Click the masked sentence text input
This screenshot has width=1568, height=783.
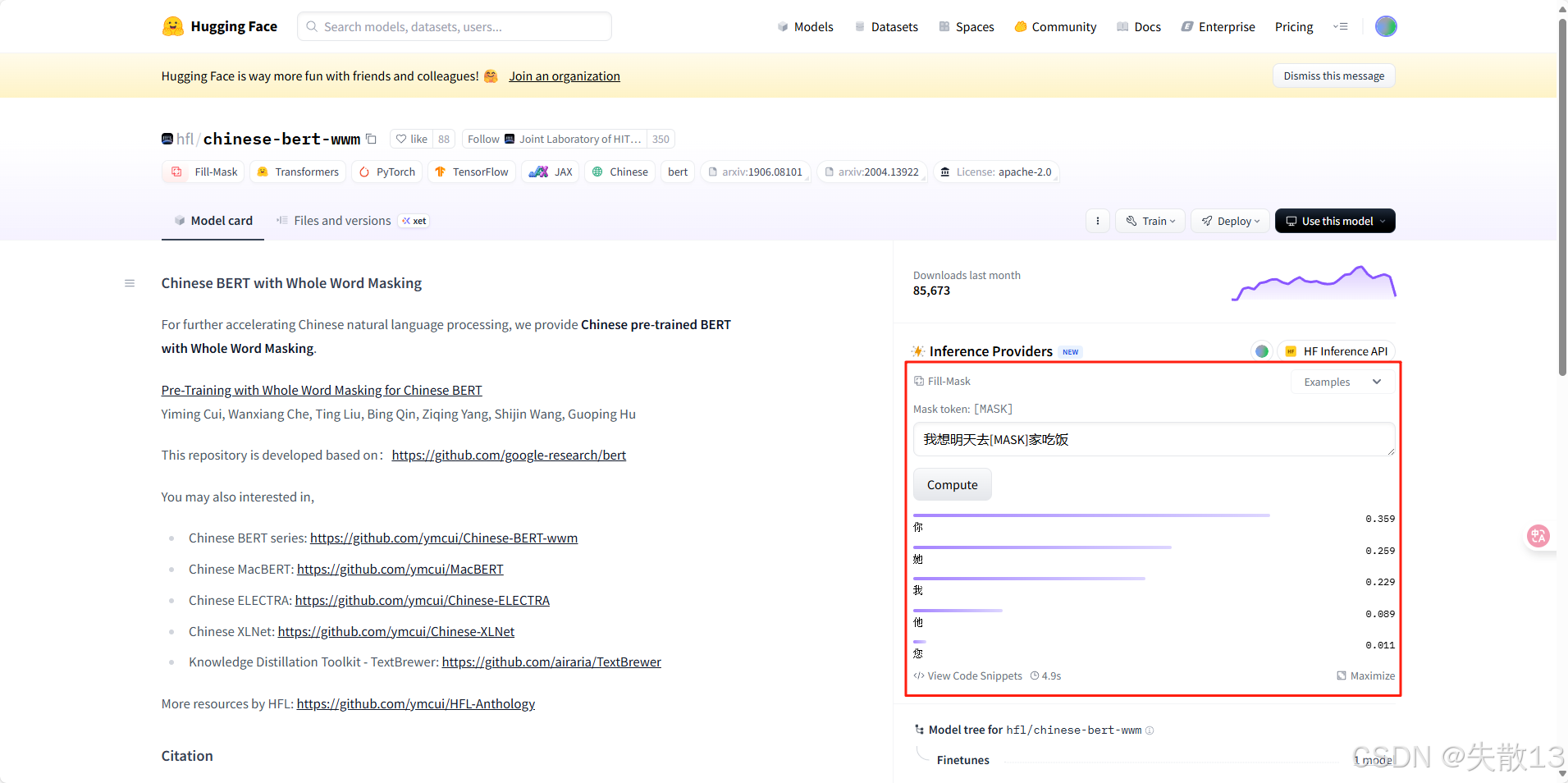1154,439
